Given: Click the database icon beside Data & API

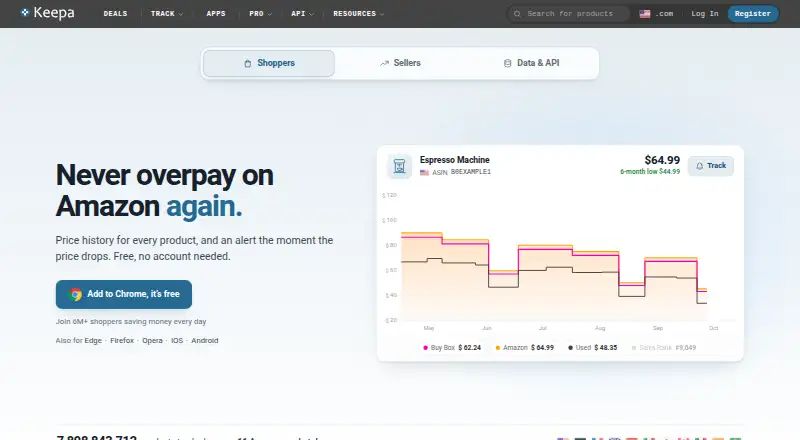Looking at the screenshot, I should [507, 63].
